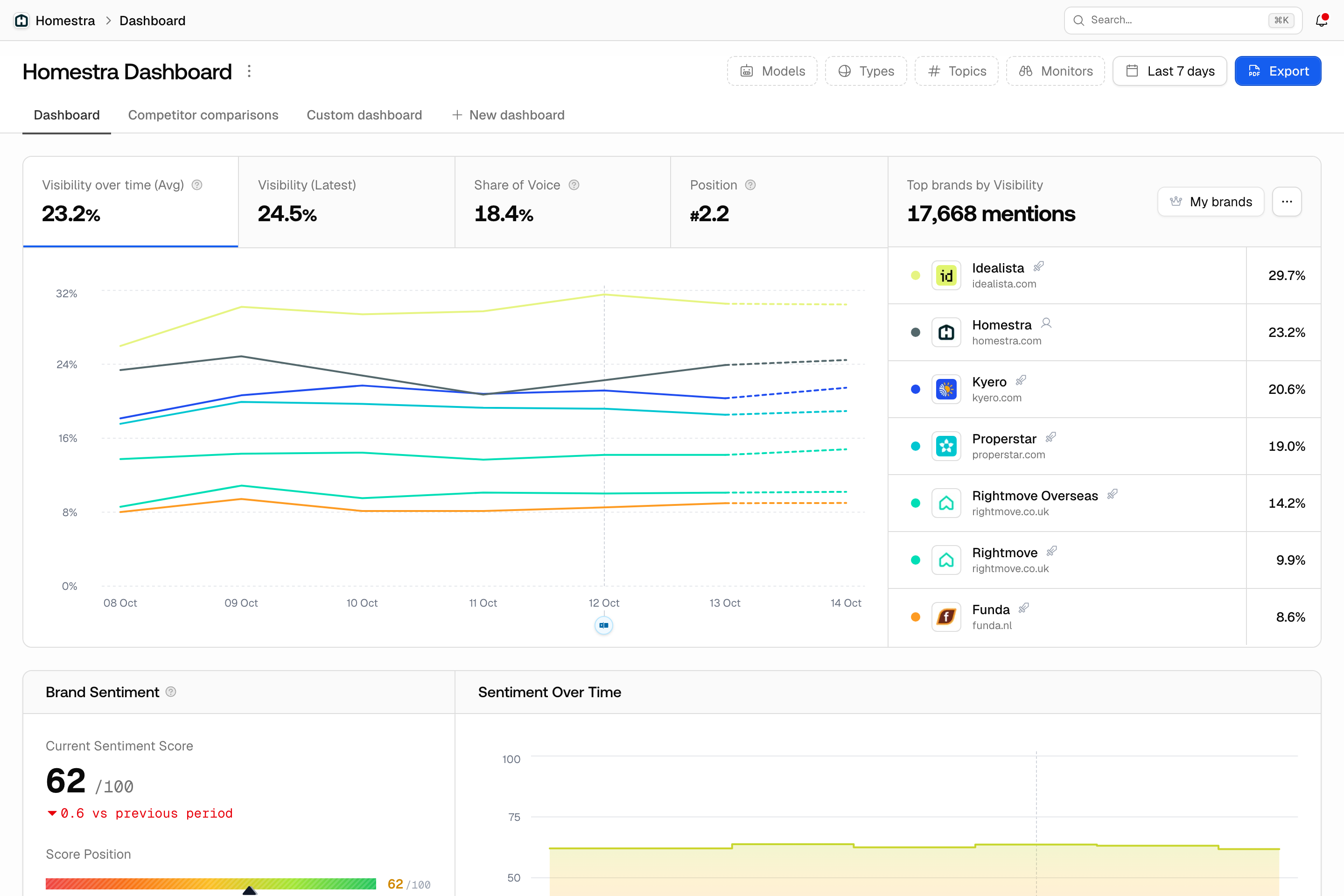Focus the Search input field

click(1183, 21)
